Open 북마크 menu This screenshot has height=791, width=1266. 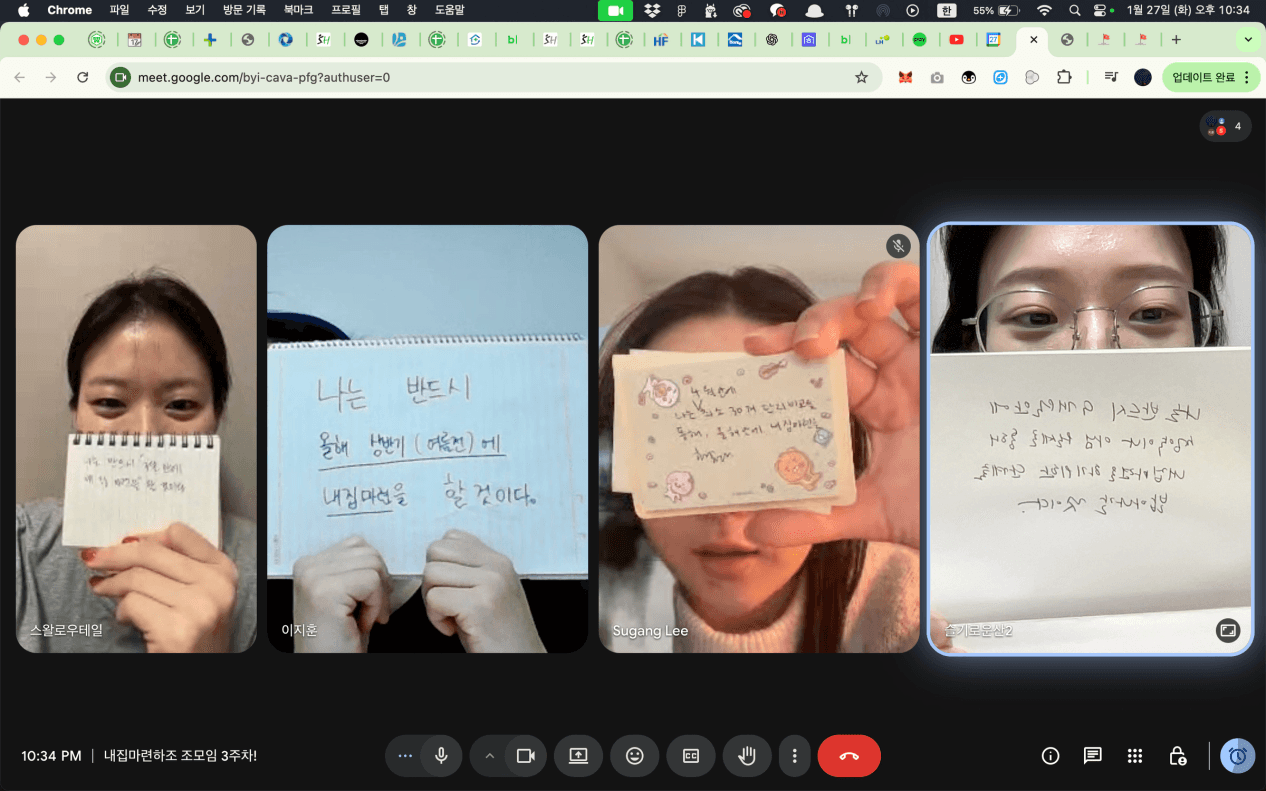tap(297, 10)
